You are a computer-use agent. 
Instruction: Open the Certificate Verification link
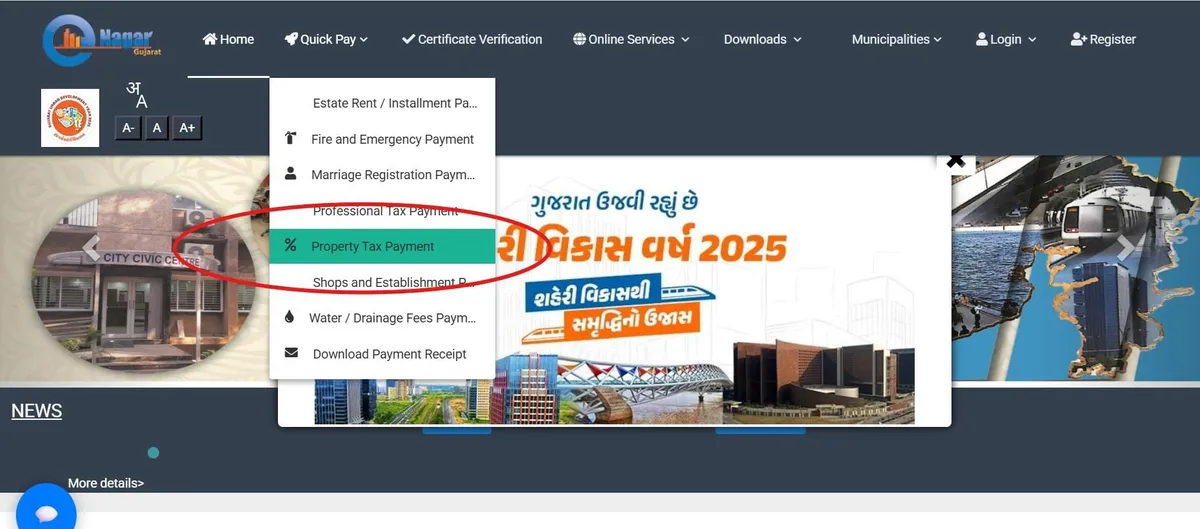(472, 39)
